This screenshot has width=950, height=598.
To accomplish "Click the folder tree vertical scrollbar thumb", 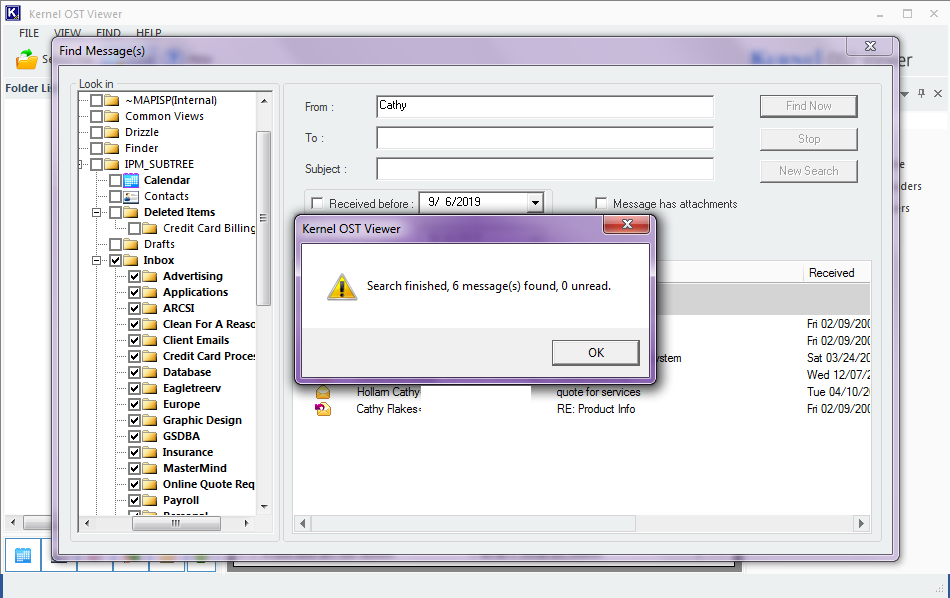I will tap(263, 218).
